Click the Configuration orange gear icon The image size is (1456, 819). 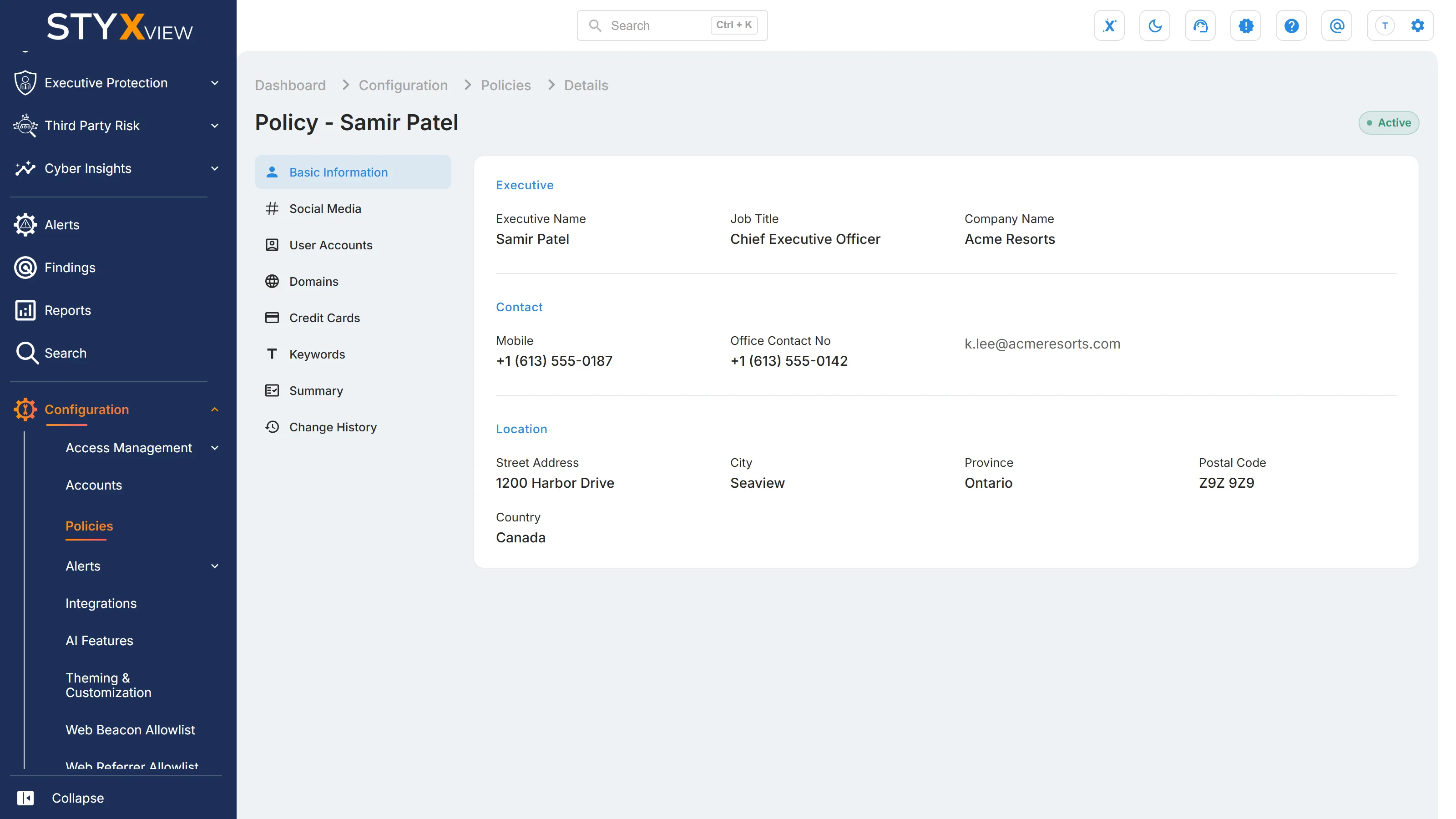point(25,410)
